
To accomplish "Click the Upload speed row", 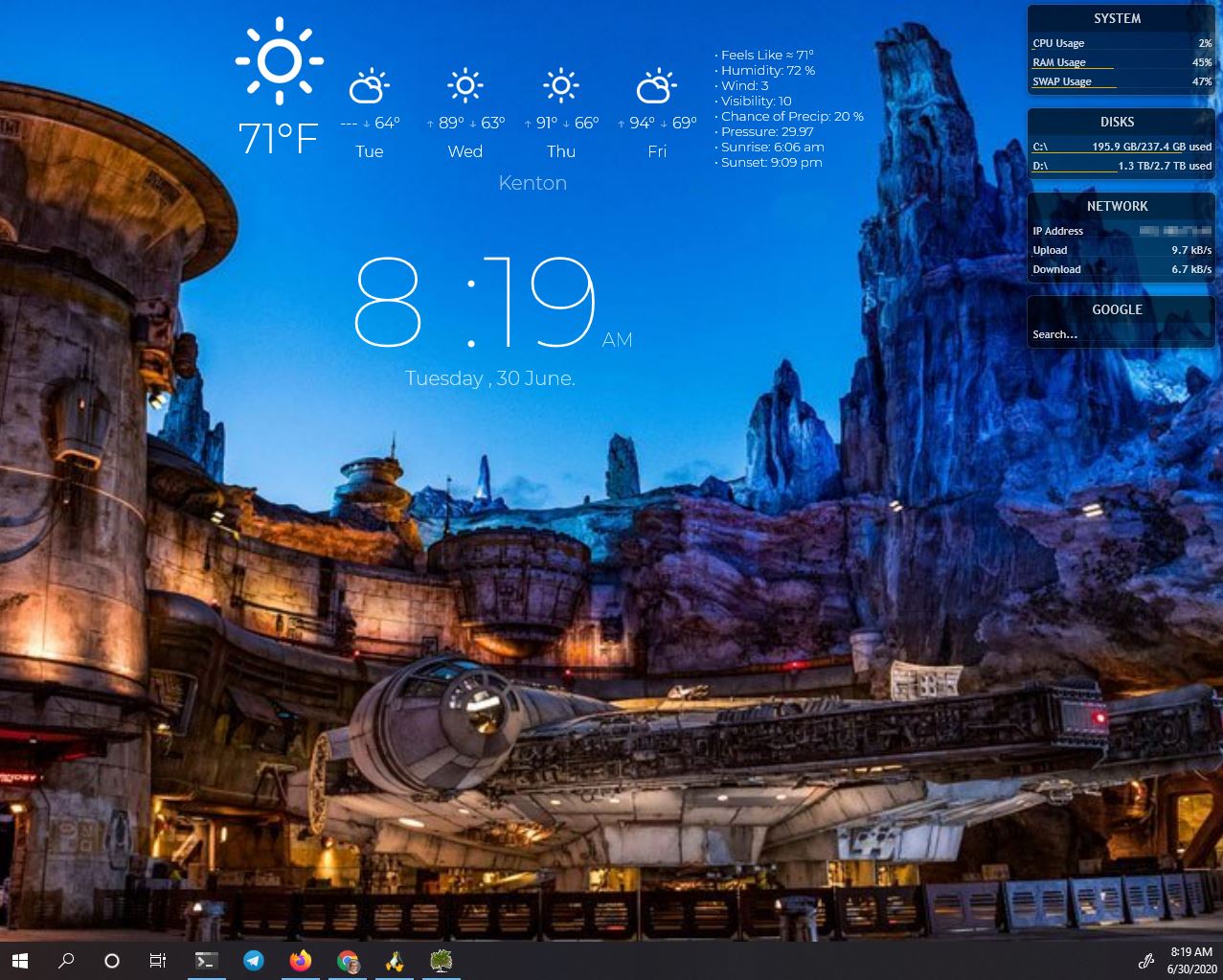I will click(x=1121, y=250).
